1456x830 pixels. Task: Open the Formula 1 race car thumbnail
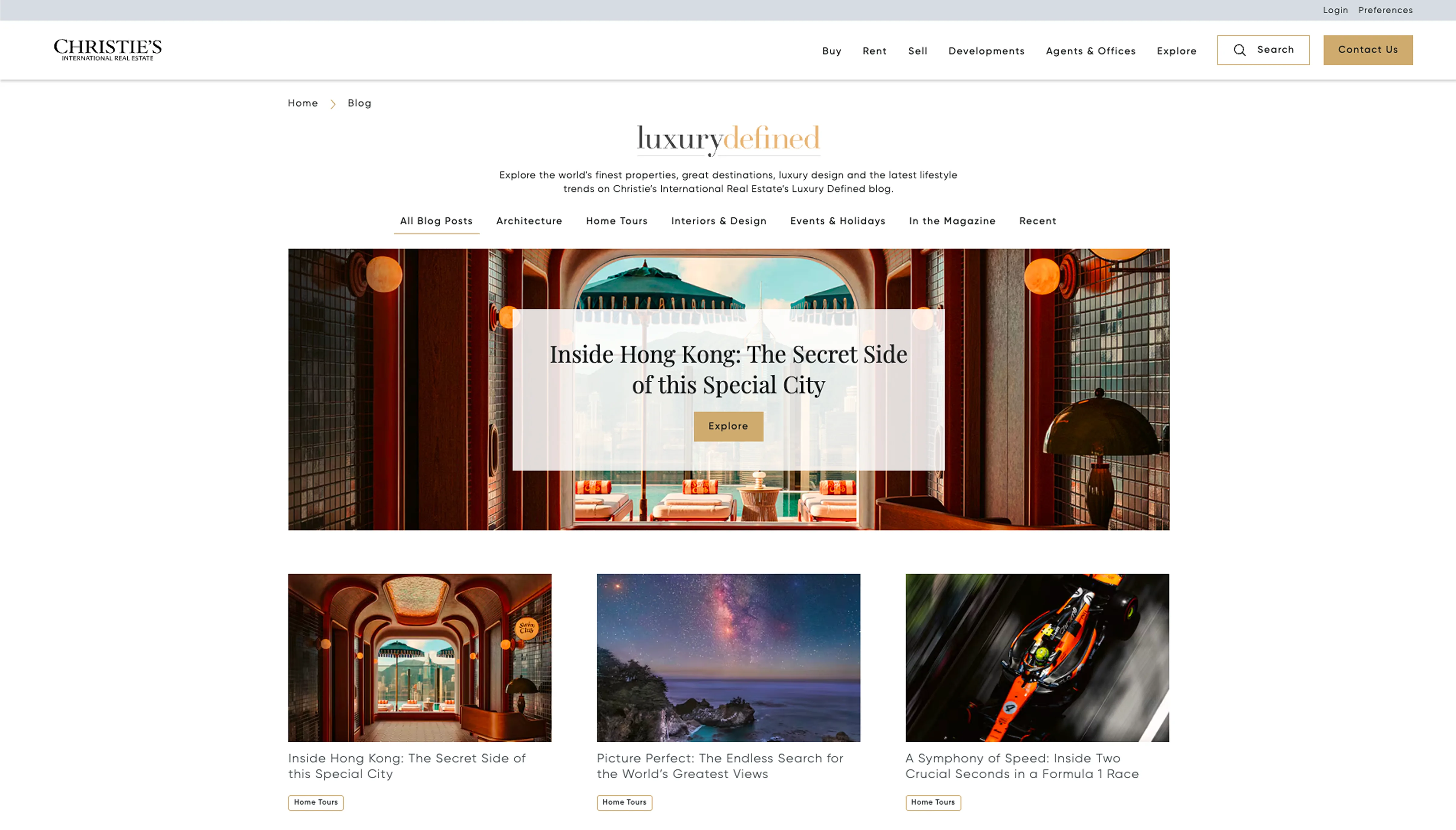[x=1037, y=657]
